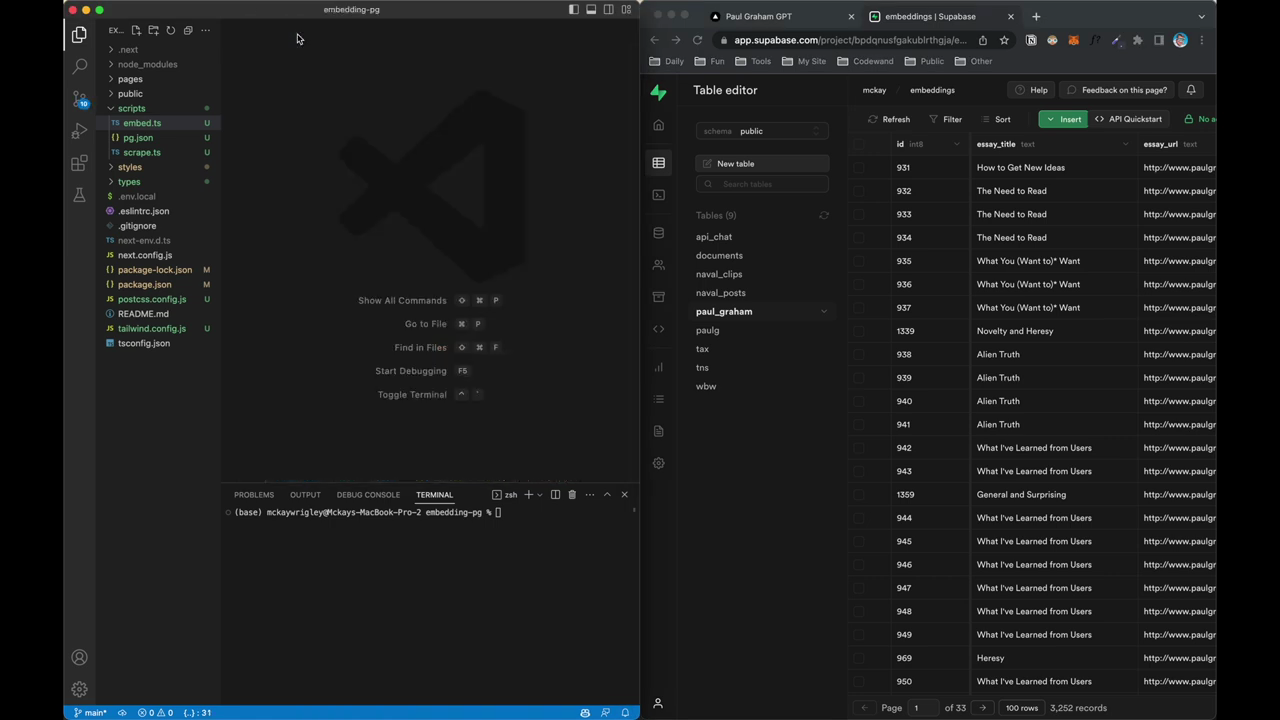Open Testing flask icon in activity bar

pyautogui.click(x=79, y=195)
